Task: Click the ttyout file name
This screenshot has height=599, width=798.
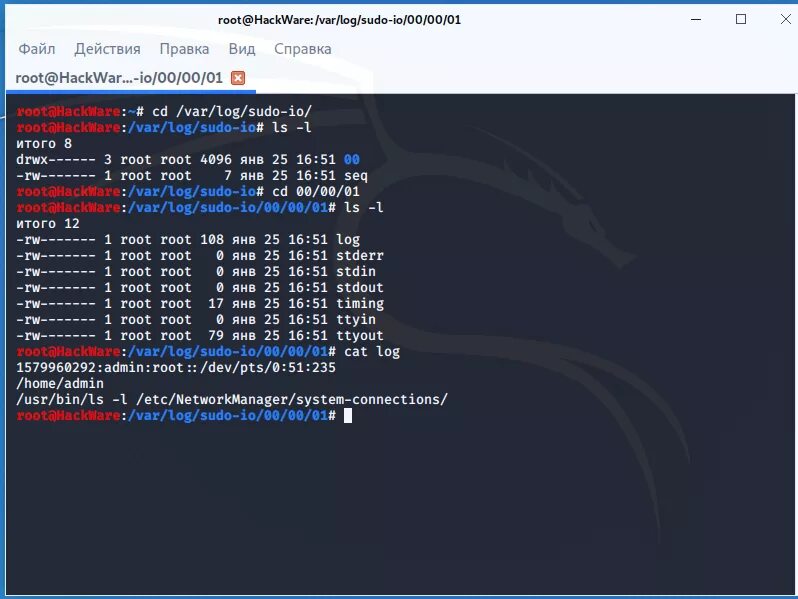Action: tap(360, 336)
